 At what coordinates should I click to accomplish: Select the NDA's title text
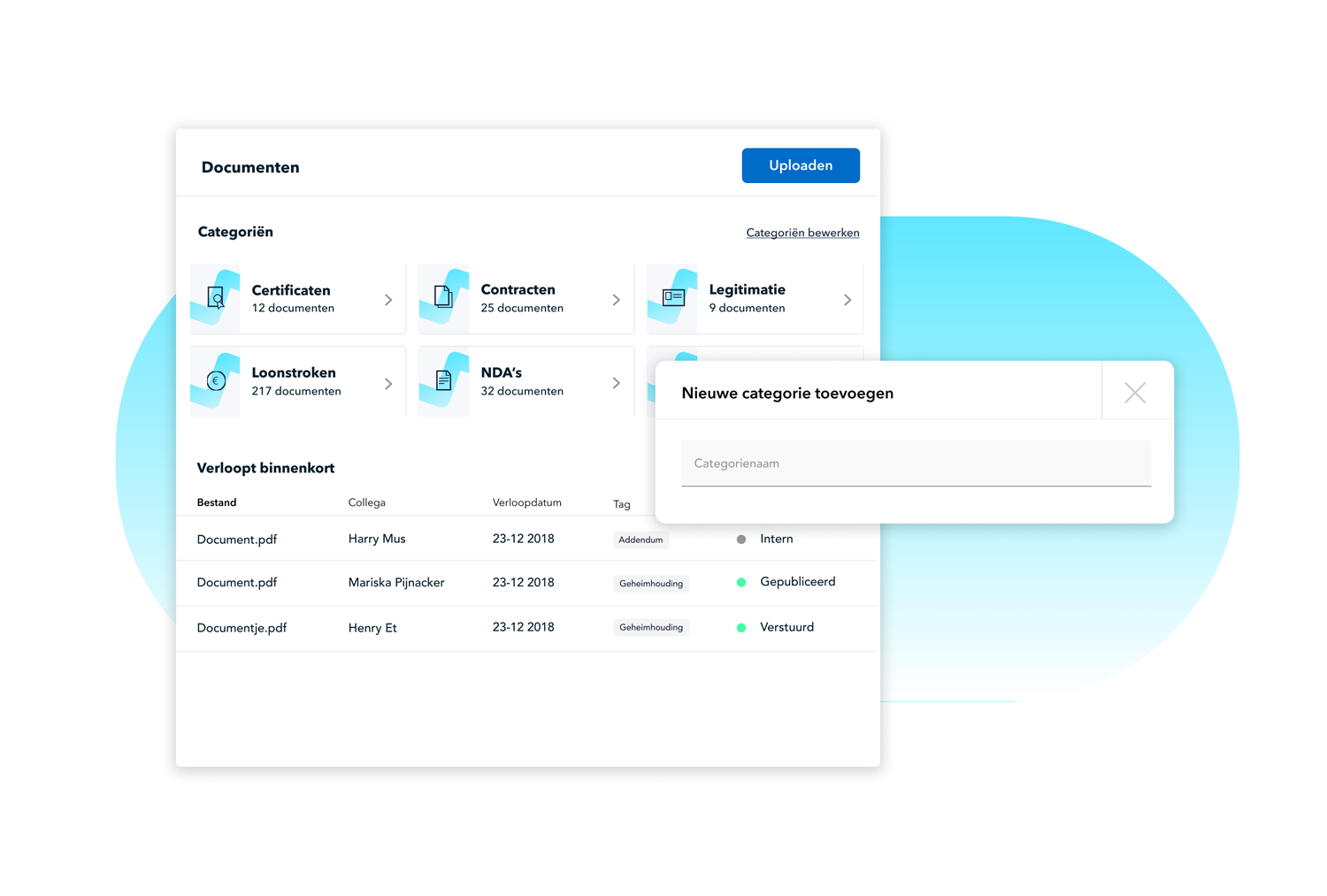click(x=502, y=372)
